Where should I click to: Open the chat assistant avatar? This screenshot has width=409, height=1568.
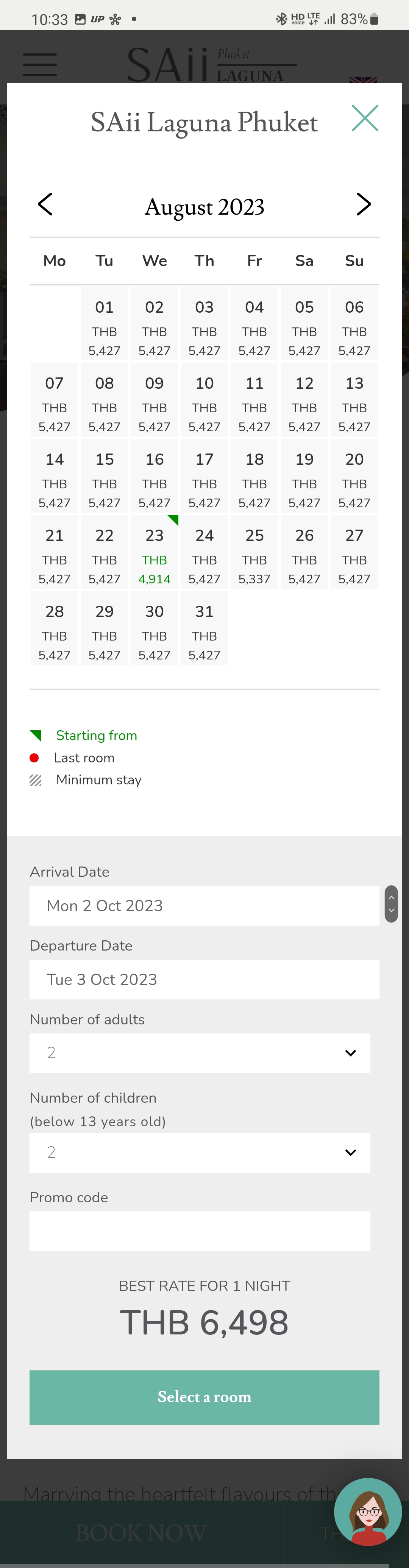(x=368, y=1511)
